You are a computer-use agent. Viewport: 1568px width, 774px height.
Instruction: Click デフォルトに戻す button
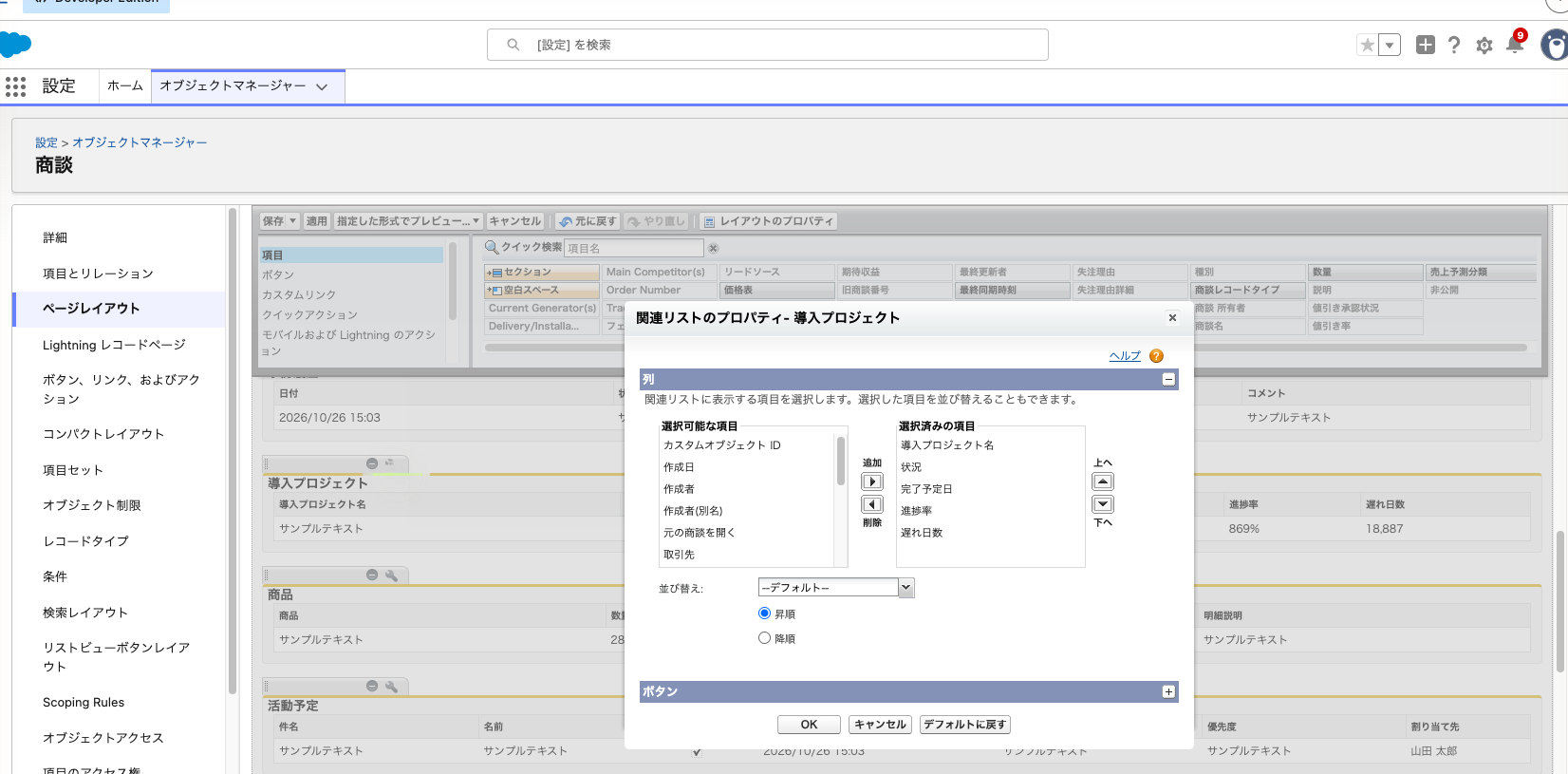[965, 725]
